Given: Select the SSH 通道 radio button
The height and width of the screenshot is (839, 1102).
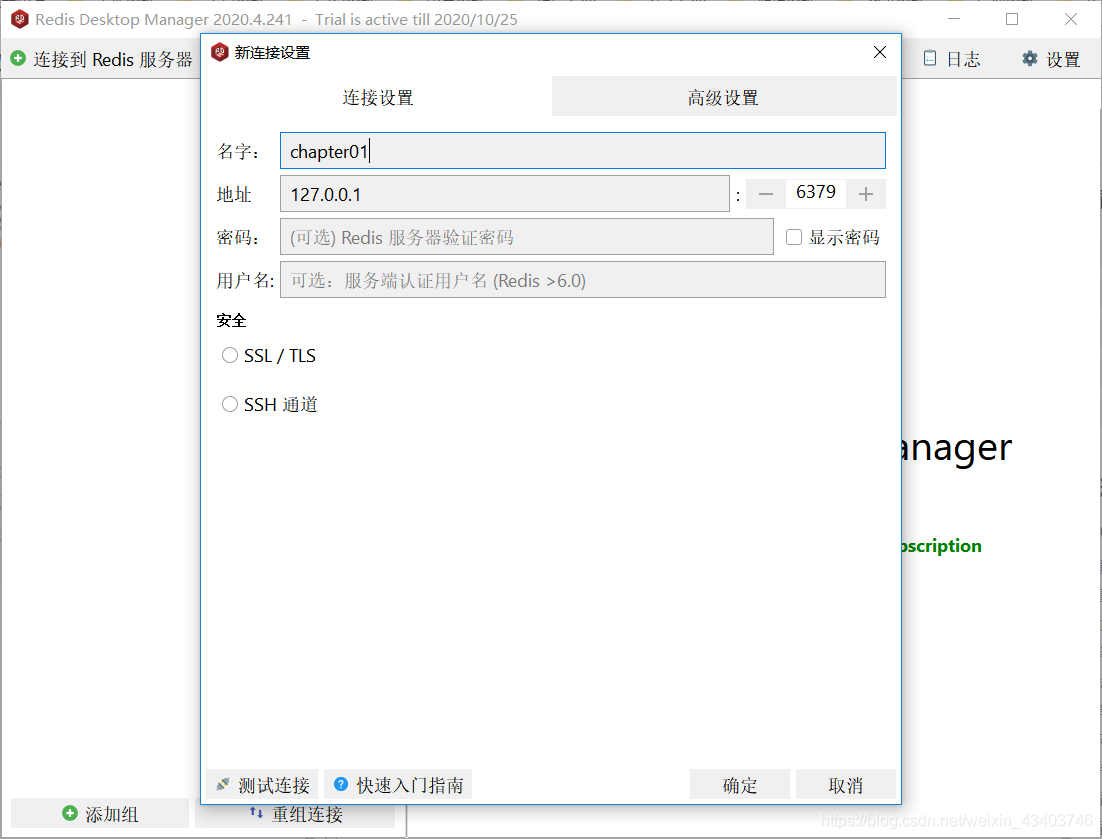Looking at the screenshot, I should click(230, 404).
